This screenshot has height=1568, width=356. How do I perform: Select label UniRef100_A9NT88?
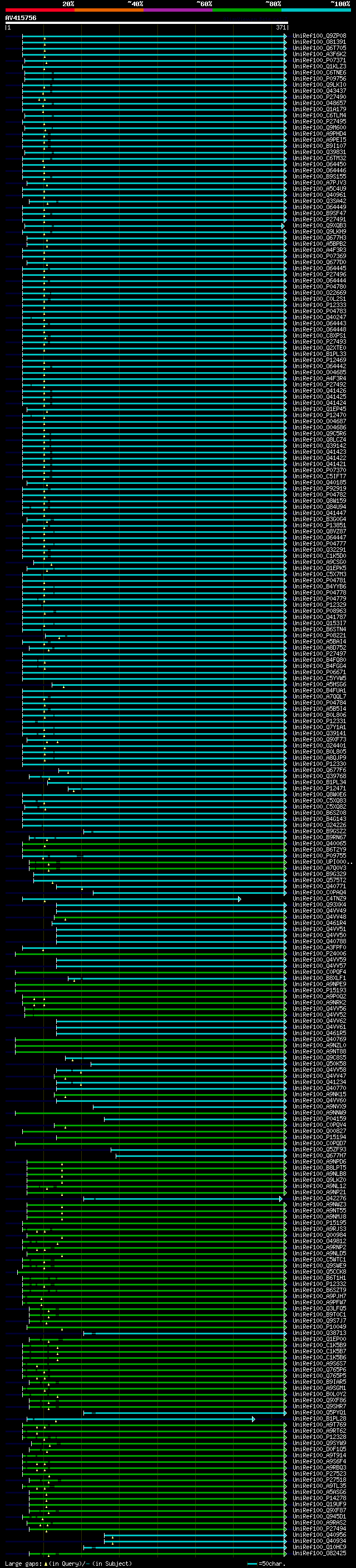pos(319,1051)
